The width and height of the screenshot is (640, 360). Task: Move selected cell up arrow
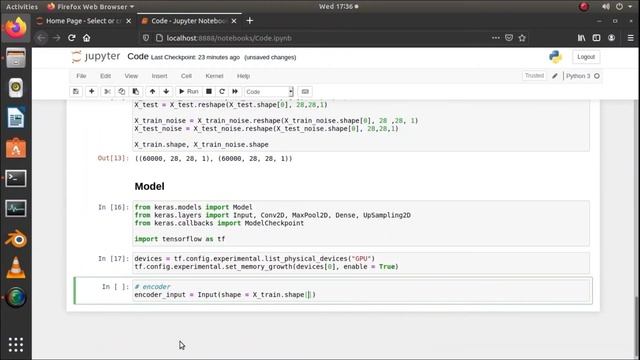[152, 91]
